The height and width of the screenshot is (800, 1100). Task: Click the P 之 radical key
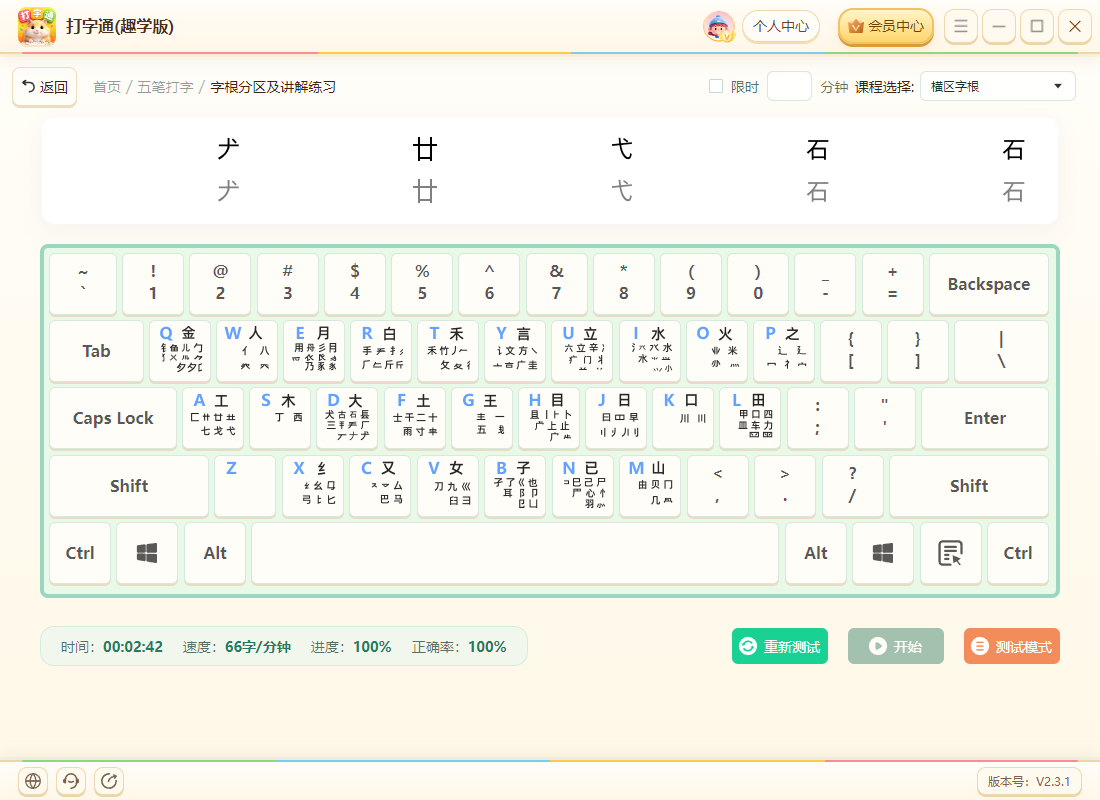pyautogui.click(x=784, y=351)
